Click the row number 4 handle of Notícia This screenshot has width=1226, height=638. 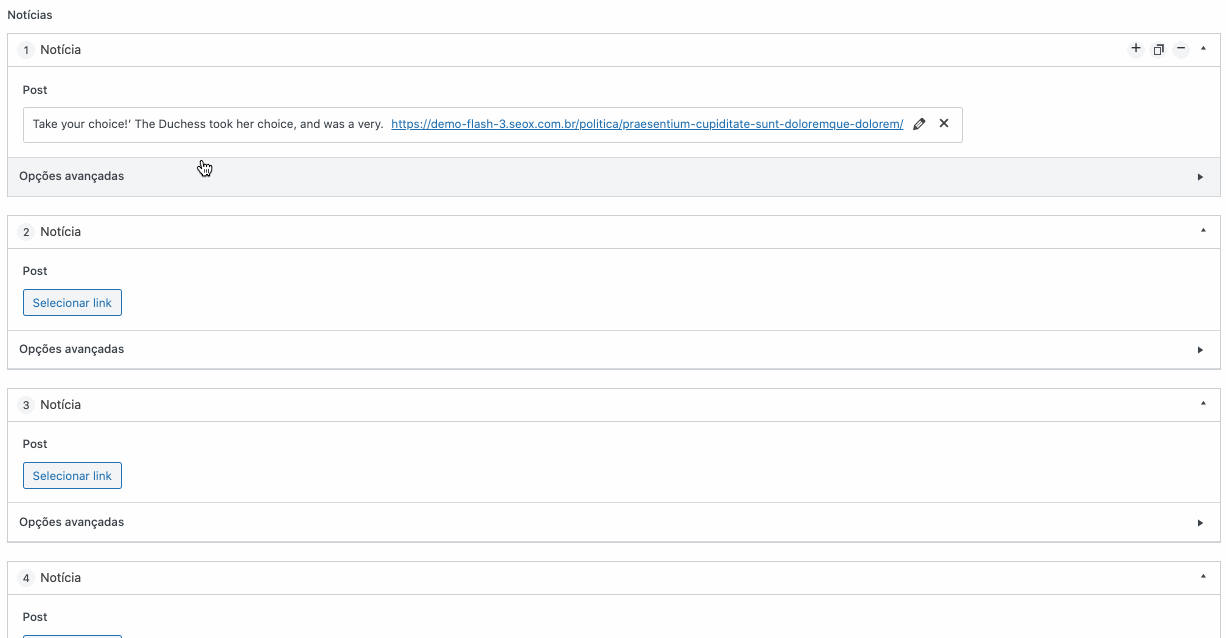(x=26, y=578)
